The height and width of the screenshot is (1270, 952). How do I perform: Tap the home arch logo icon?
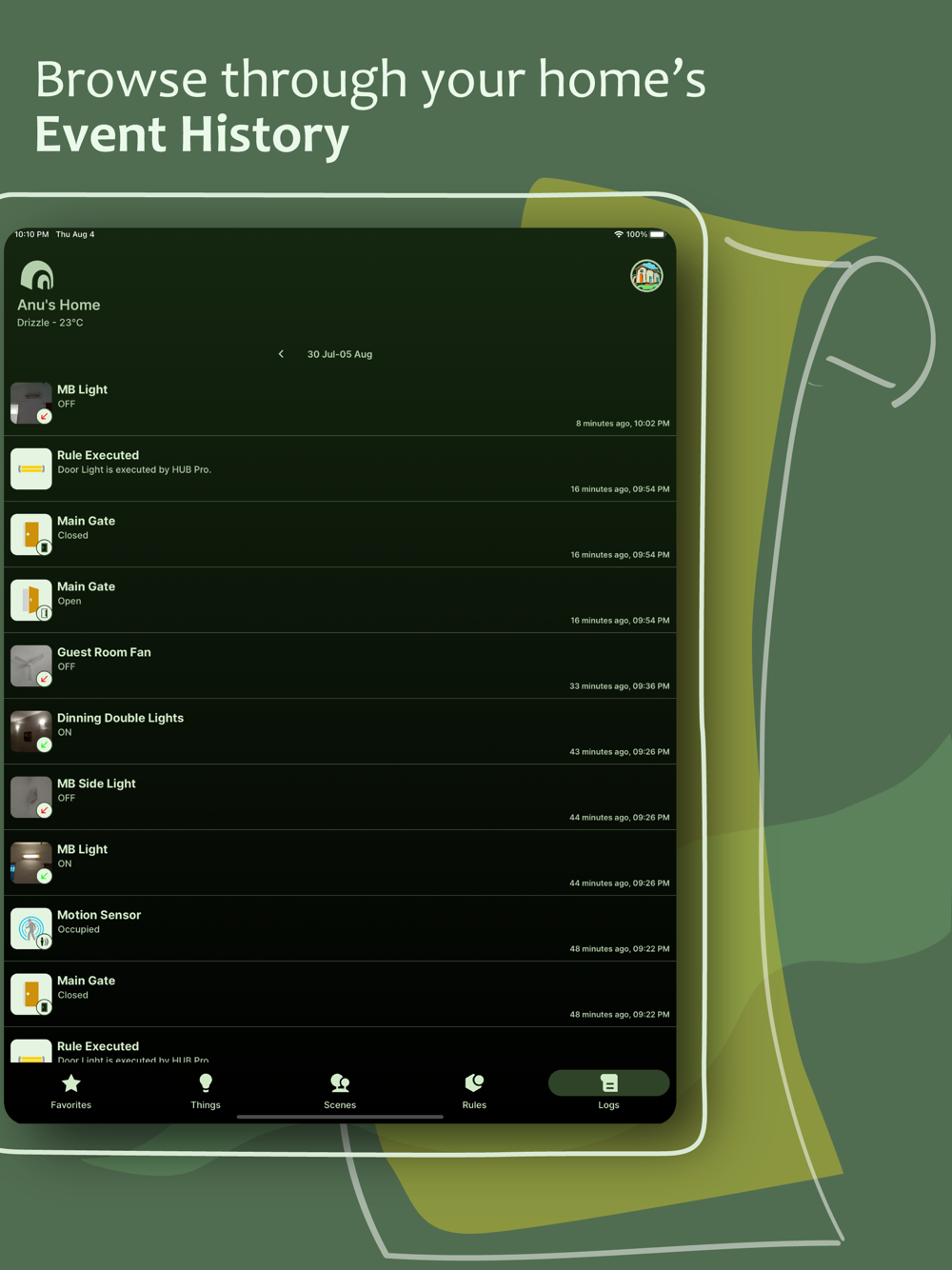tap(37, 275)
